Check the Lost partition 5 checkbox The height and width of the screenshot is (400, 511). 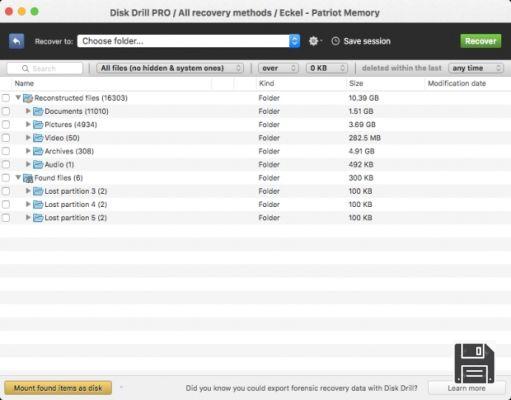(x=6, y=218)
